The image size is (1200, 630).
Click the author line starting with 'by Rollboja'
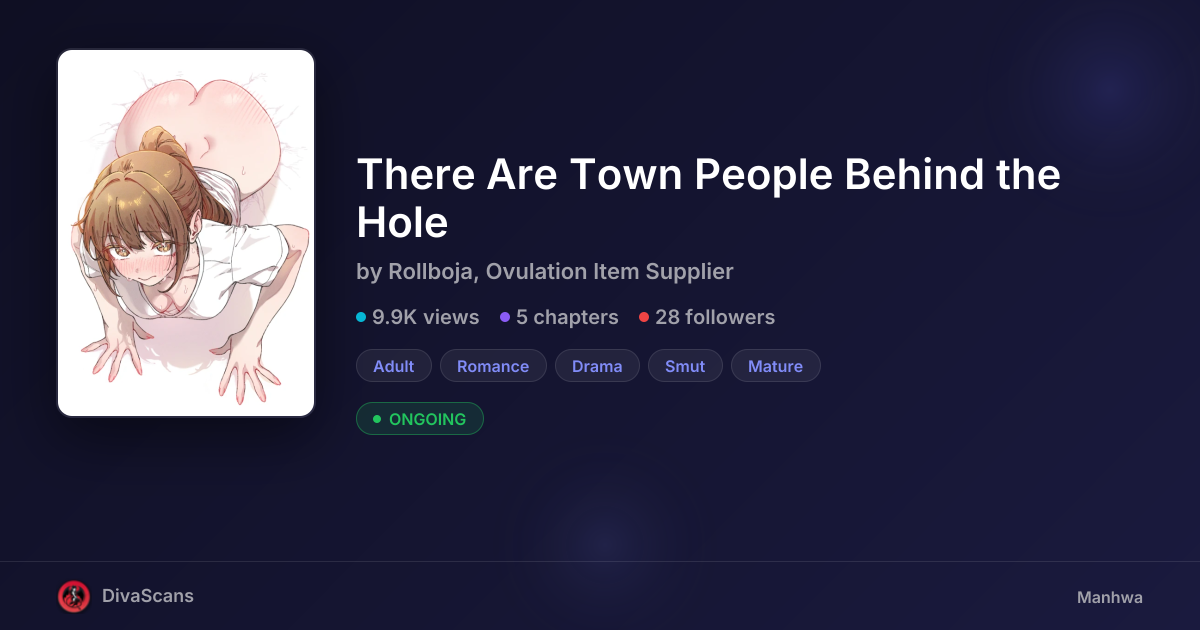[545, 271]
